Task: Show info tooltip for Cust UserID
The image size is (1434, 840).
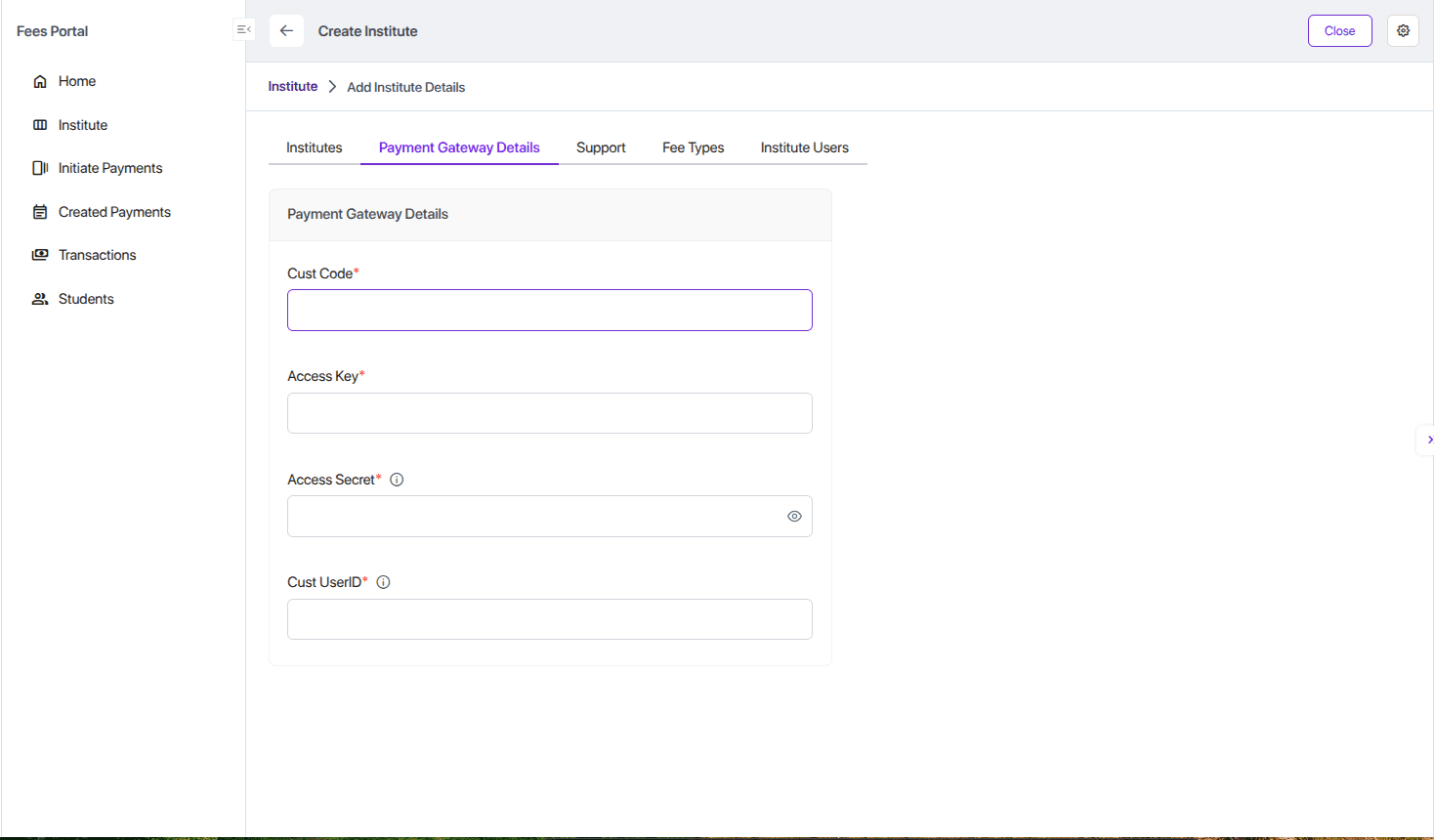Action: (383, 582)
